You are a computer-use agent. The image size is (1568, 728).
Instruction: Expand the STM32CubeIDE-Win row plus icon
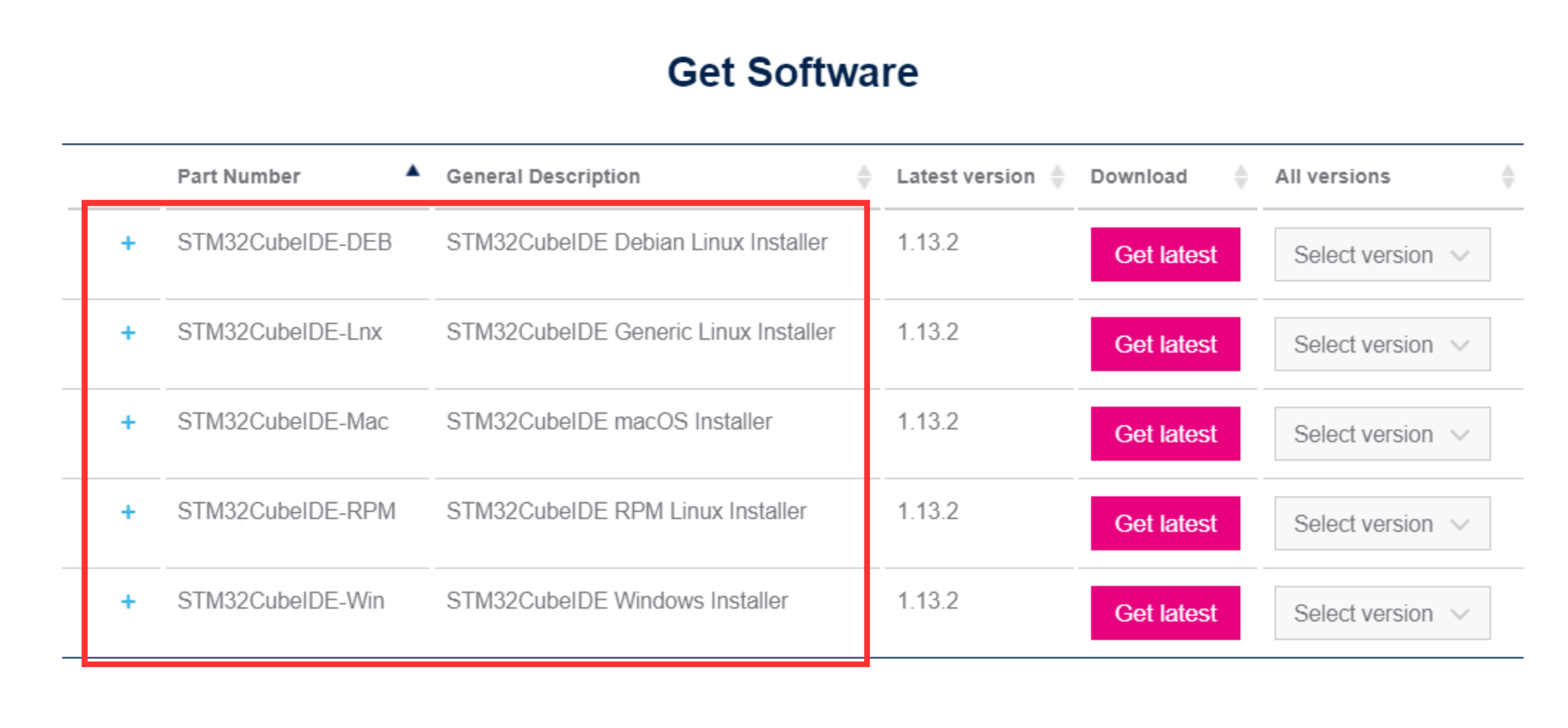128,602
